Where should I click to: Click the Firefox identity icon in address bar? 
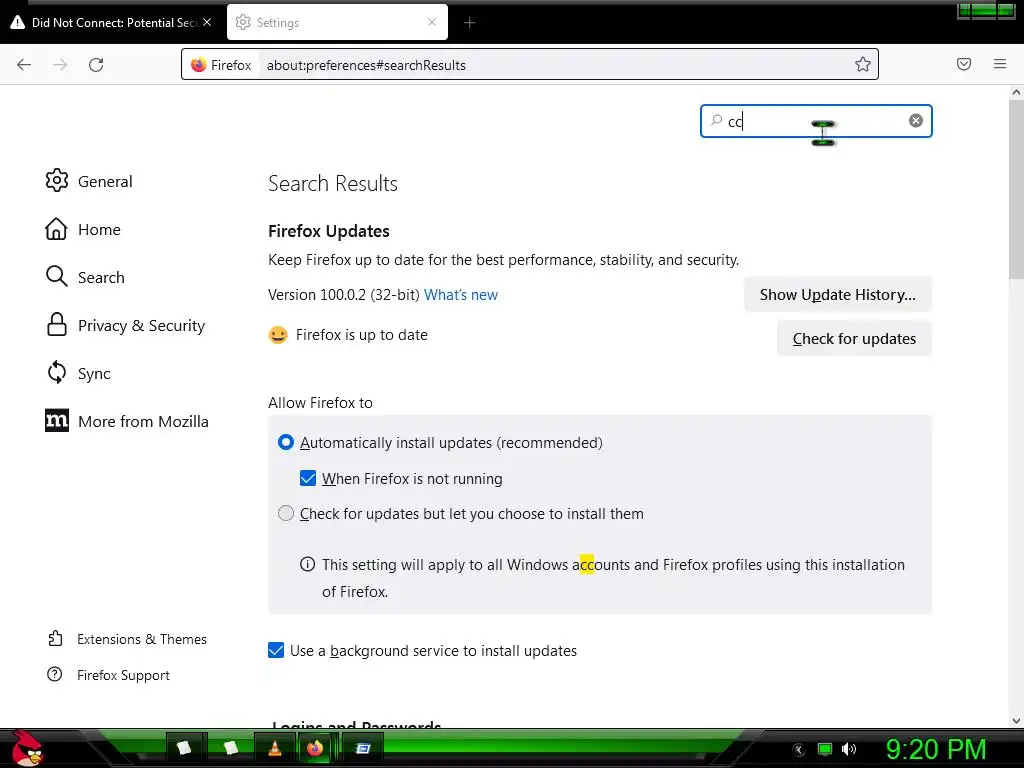click(x=199, y=65)
